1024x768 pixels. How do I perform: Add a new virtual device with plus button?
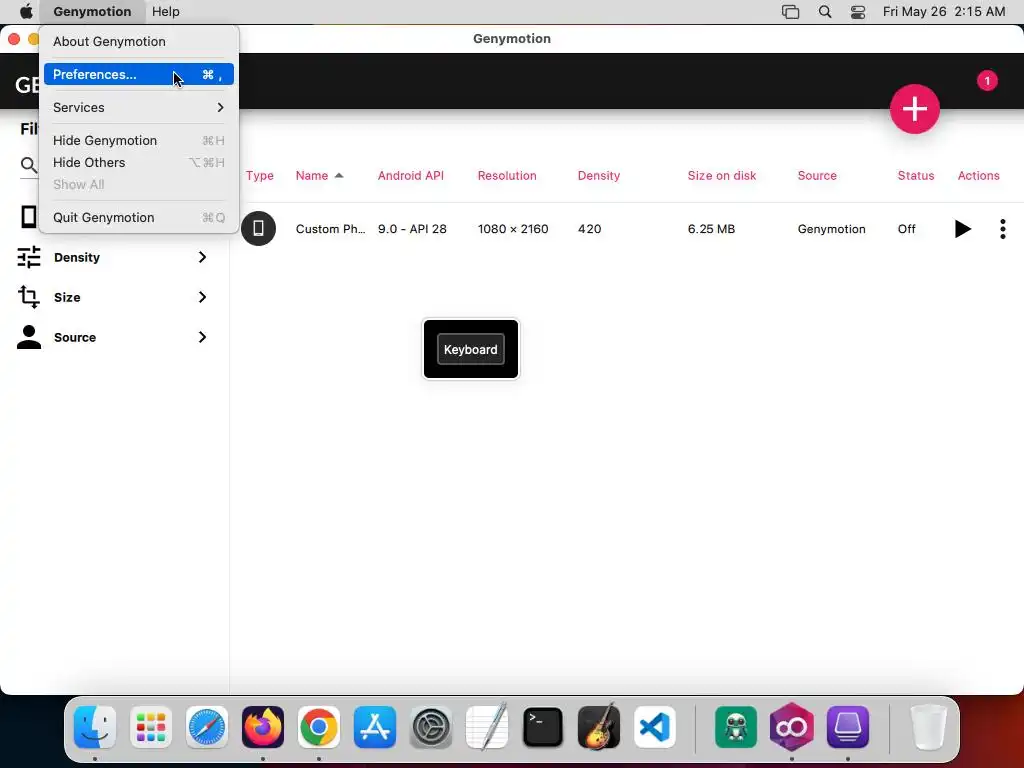point(914,108)
